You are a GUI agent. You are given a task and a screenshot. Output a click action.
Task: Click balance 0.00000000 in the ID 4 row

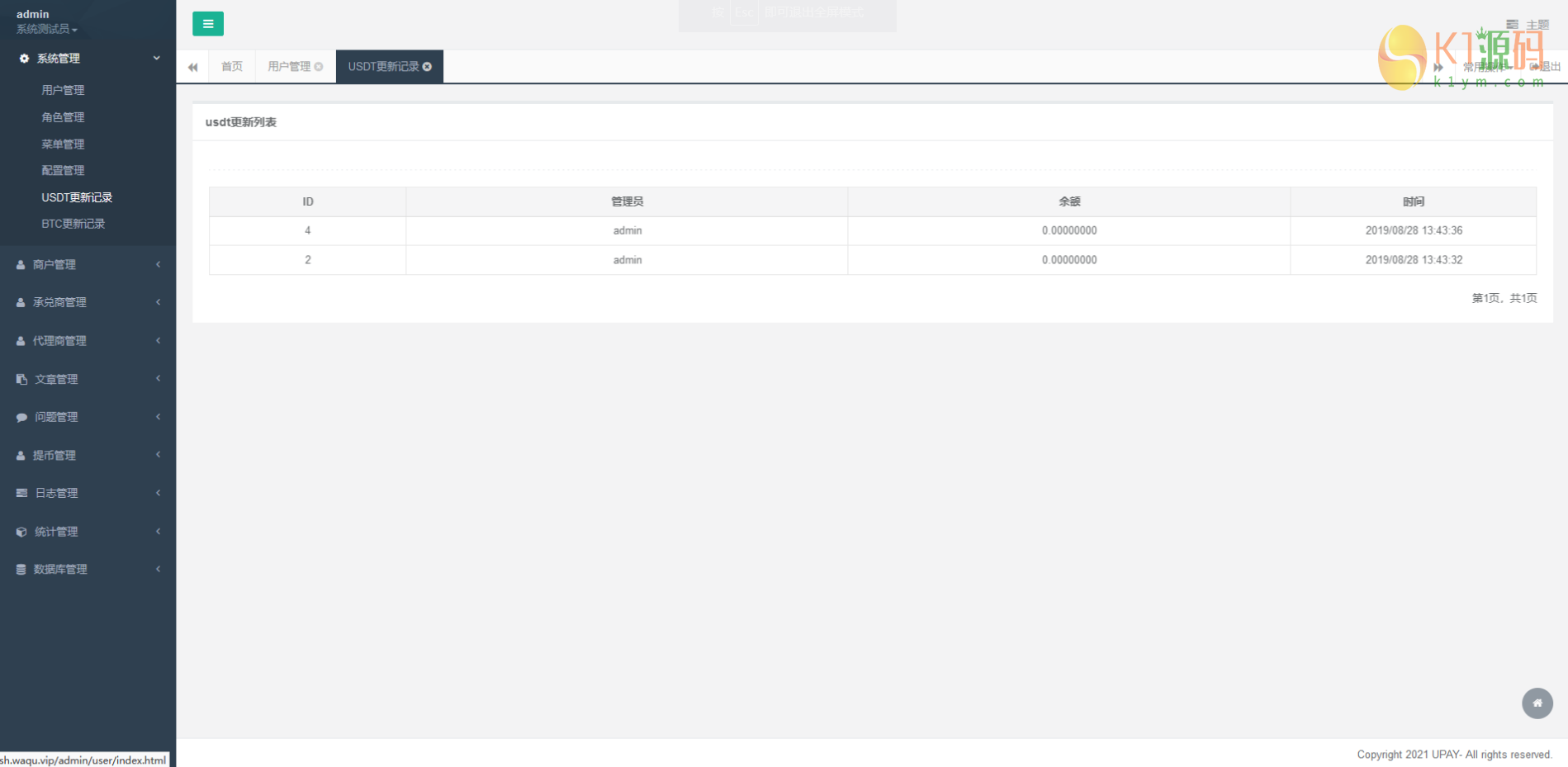pyautogui.click(x=1069, y=231)
